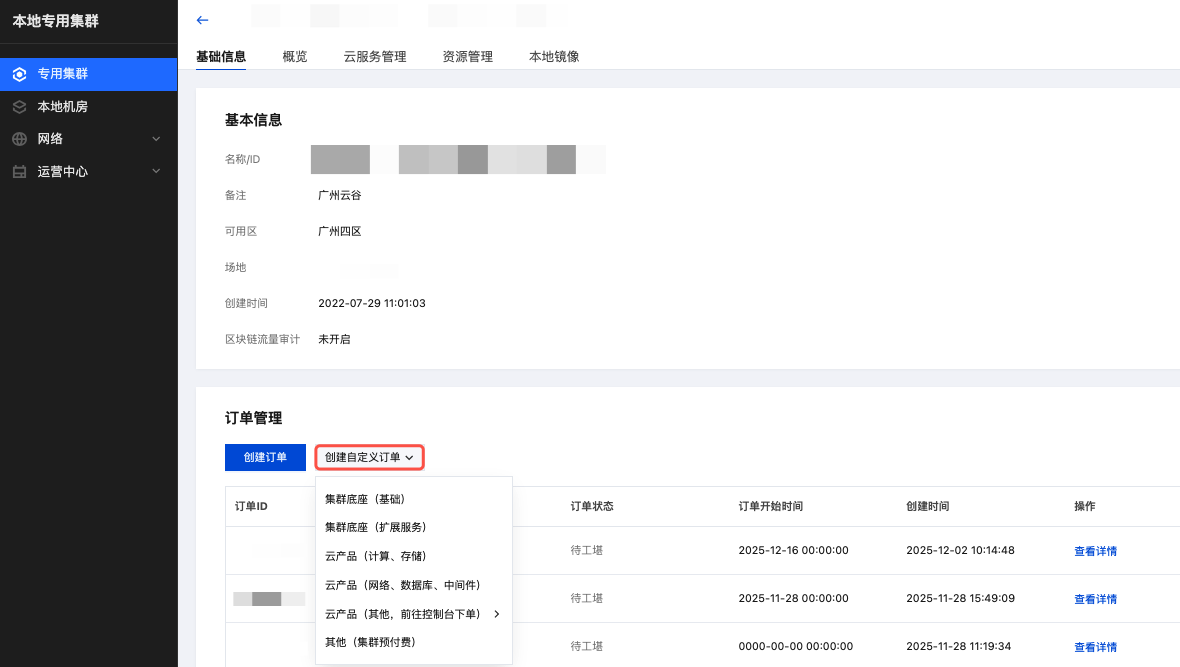This screenshot has height=667, width=1180.
Task: Open the 创建自定义订单 dropdown
Action: pos(369,457)
